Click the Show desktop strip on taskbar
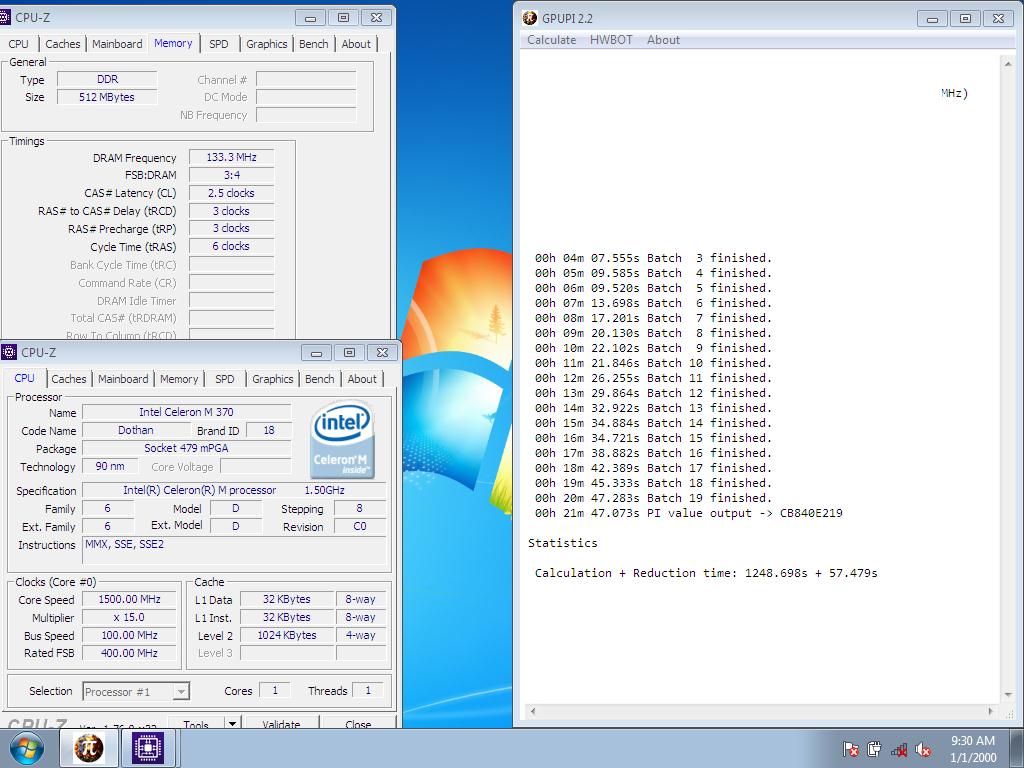 [1019, 748]
